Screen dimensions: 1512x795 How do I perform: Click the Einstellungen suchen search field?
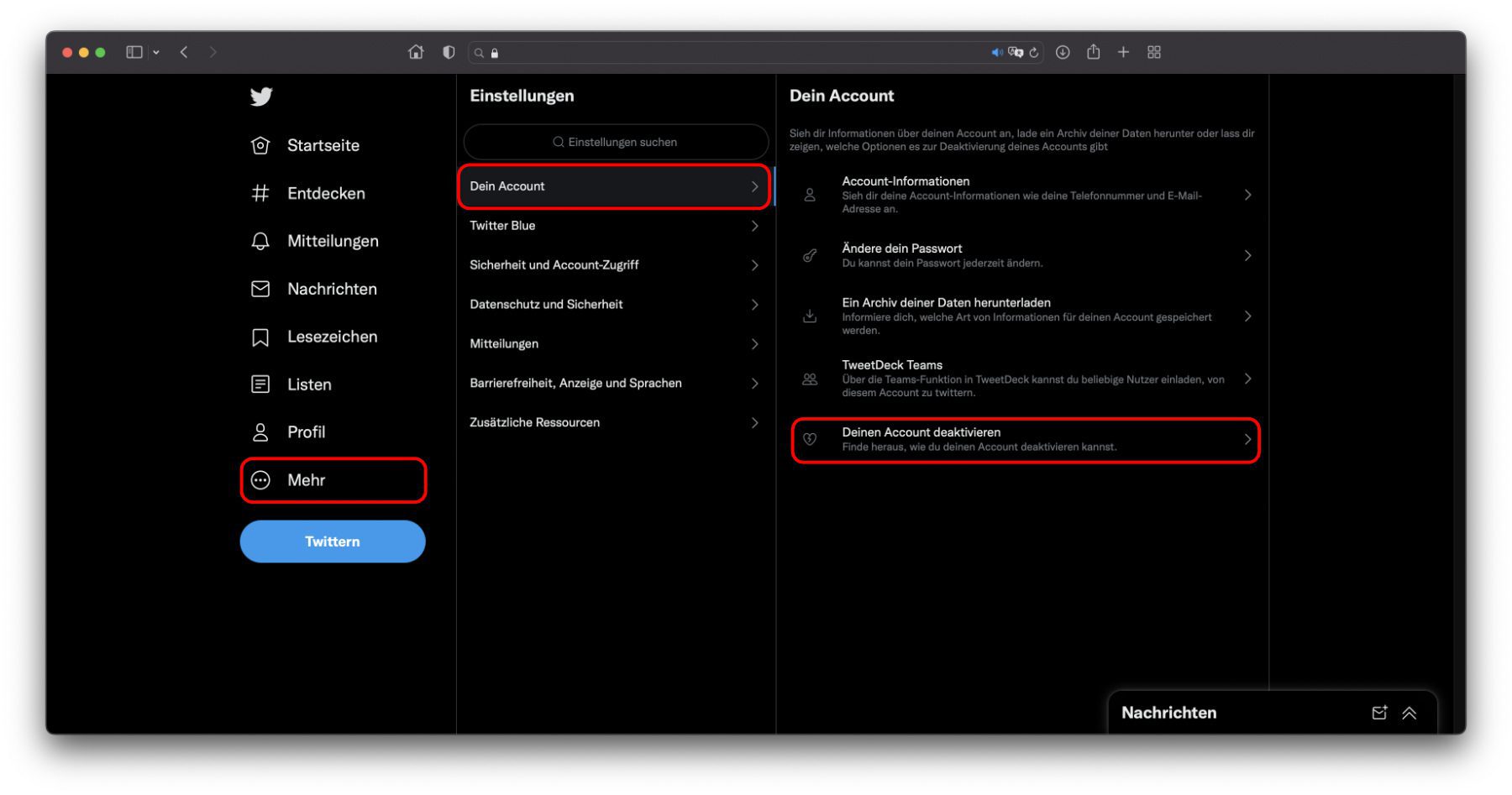(616, 142)
